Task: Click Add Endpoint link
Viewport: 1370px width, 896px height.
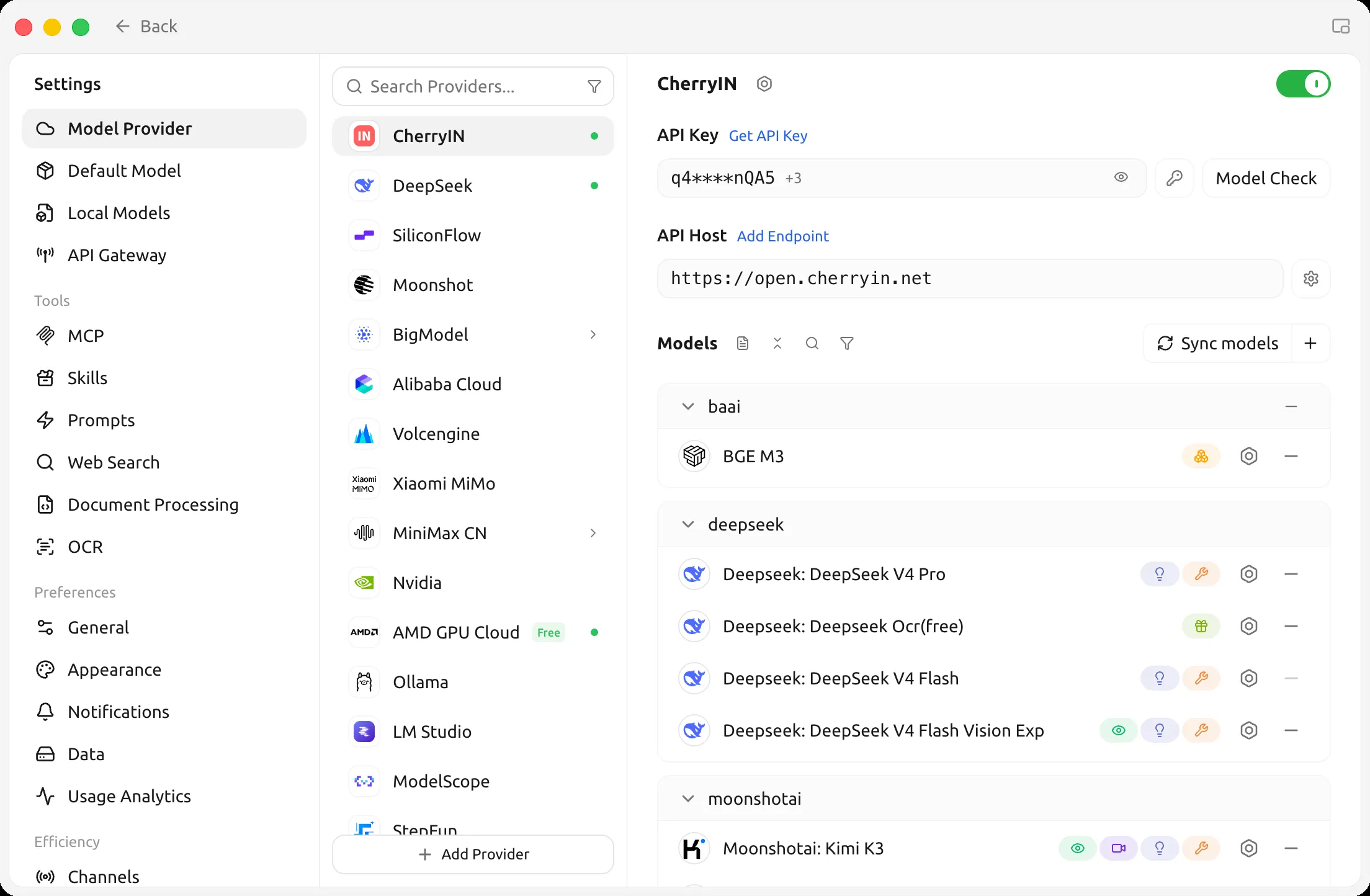Action: click(x=783, y=236)
